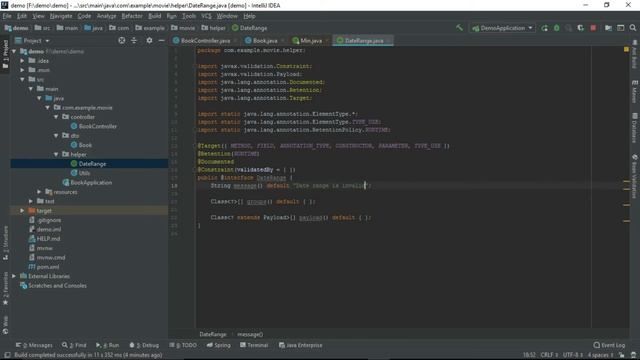The image size is (640, 360).
Task: Open Search Everywhere magnifier icon
Action: coord(633,28)
